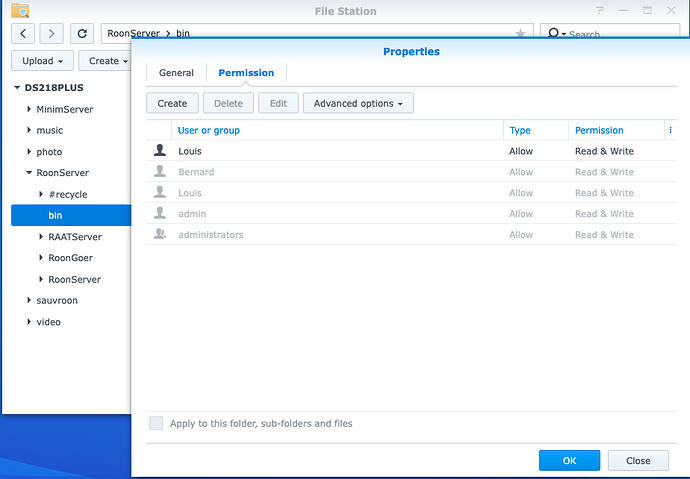Screen dimensions: 690x479
Task: Refresh the File Station folder view
Action: [82, 33]
